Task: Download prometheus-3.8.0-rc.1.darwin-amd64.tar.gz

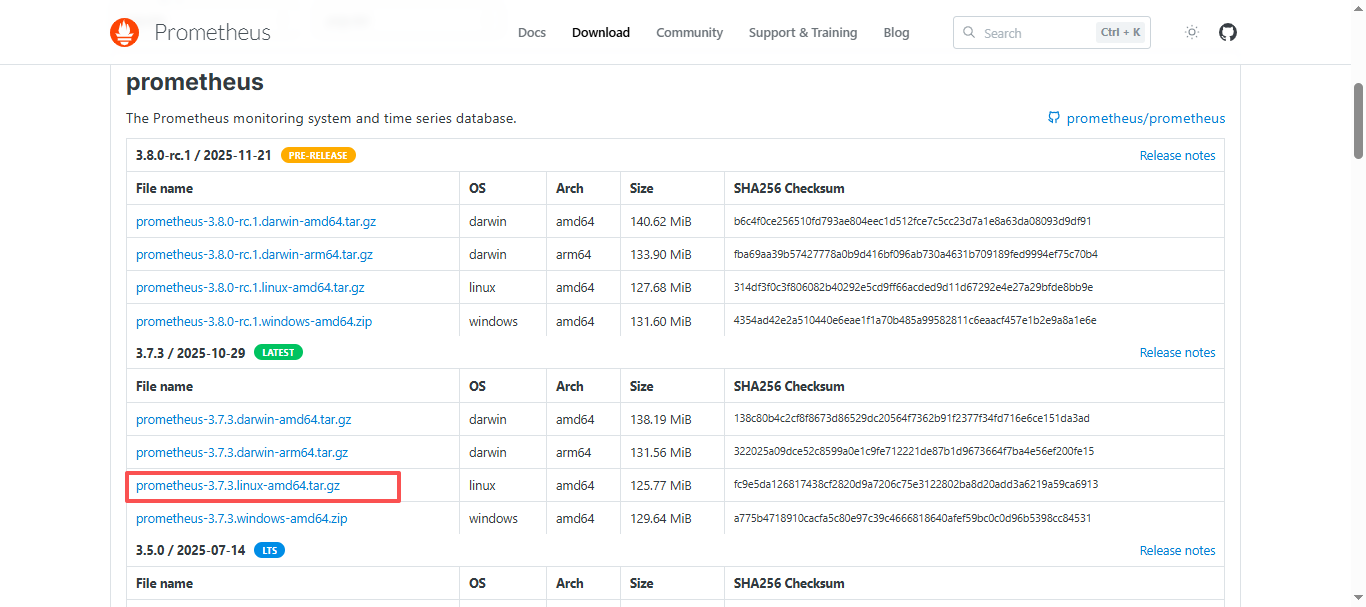Action: [256, 221]
